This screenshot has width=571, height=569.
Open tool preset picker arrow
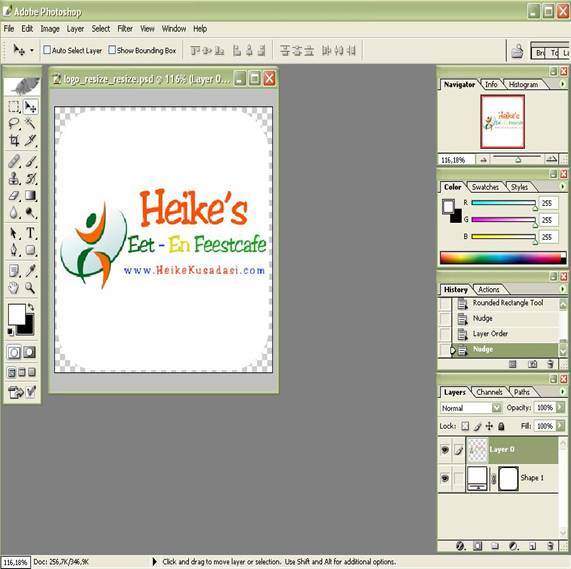[32, 50]
